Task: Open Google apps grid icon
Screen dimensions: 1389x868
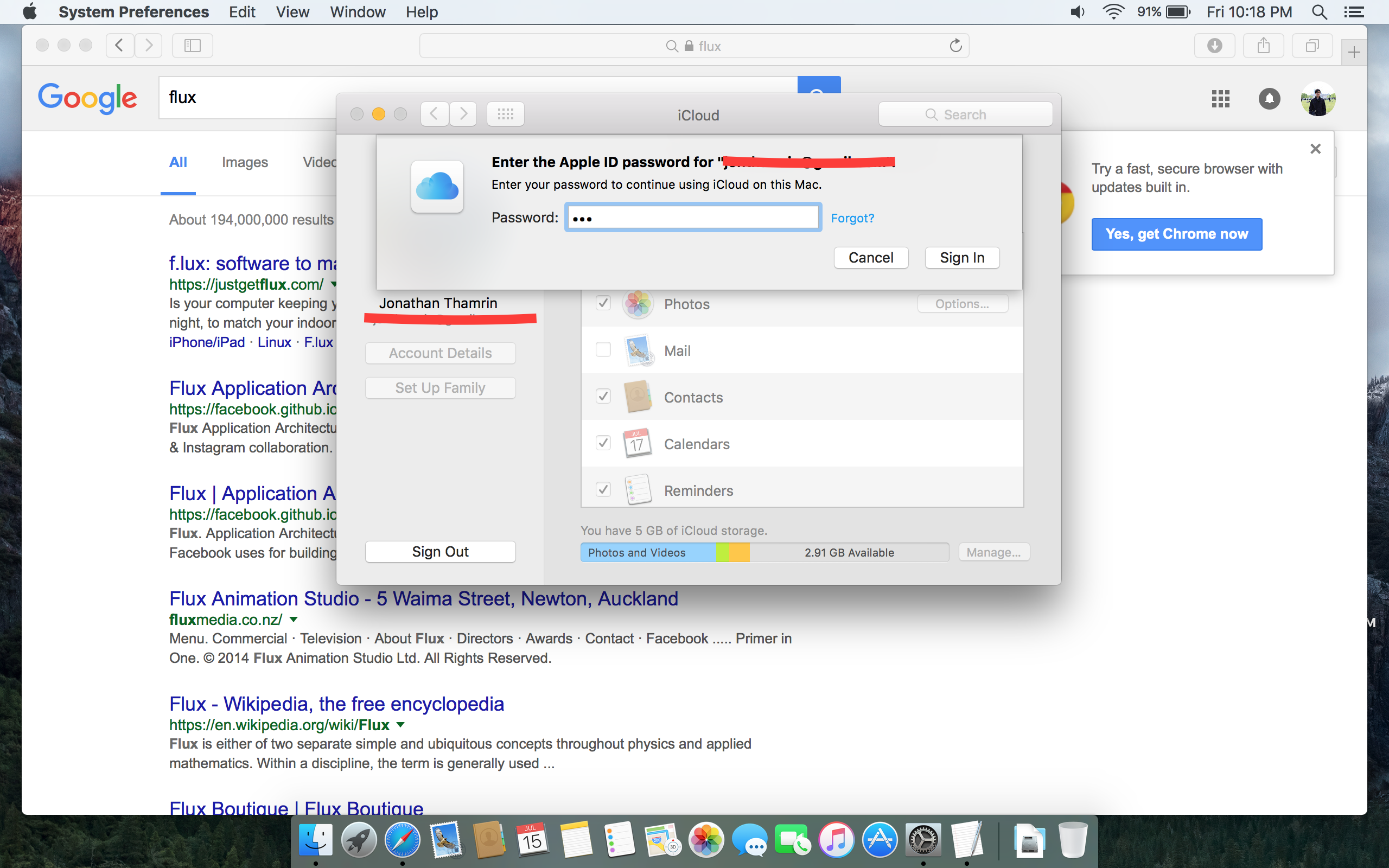Action: (1220, 99)
